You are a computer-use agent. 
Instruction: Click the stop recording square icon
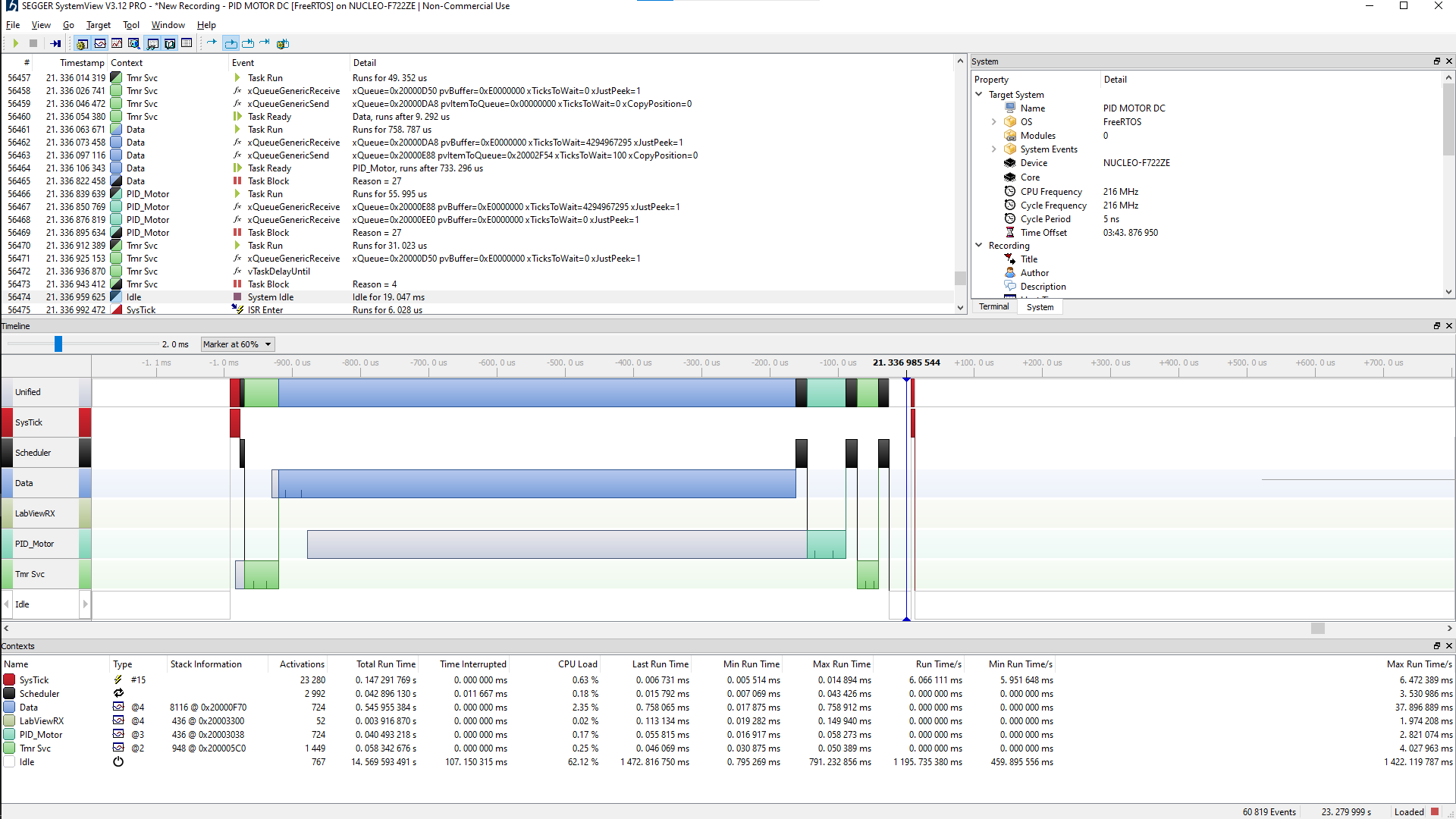coord(33,43)
